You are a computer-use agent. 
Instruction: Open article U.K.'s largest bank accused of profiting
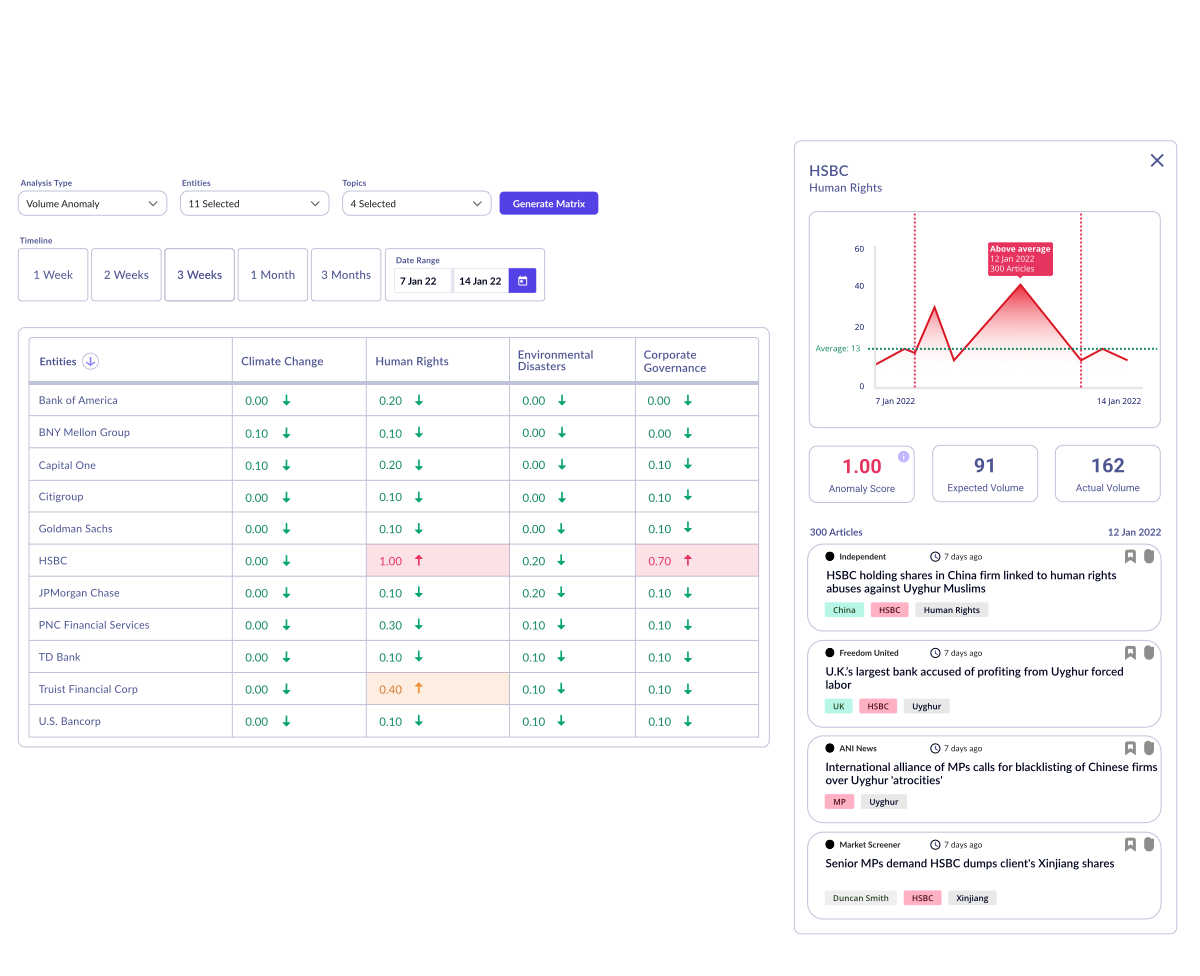(x=974, y=678)
